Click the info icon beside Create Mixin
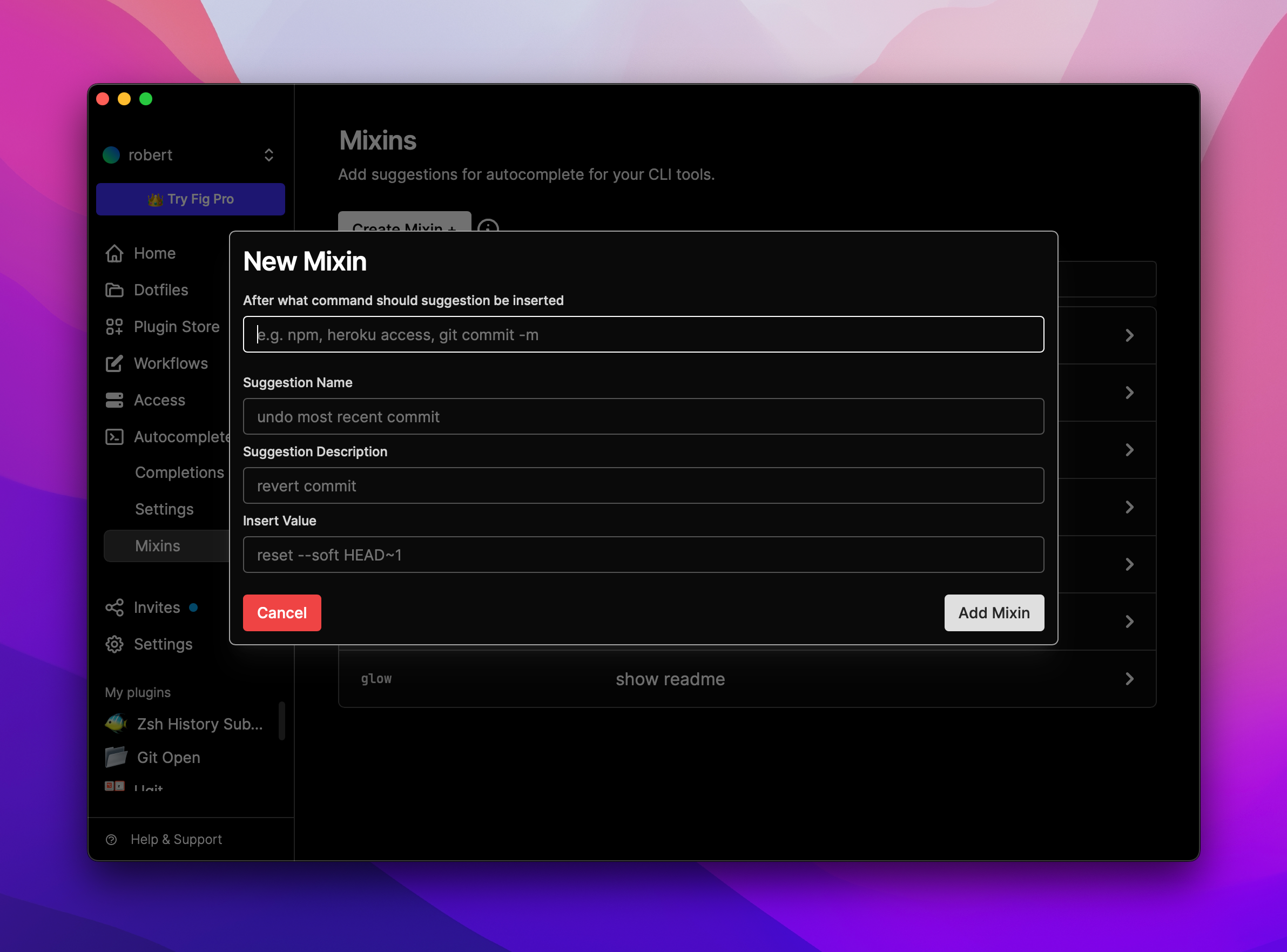 point(488,225)
